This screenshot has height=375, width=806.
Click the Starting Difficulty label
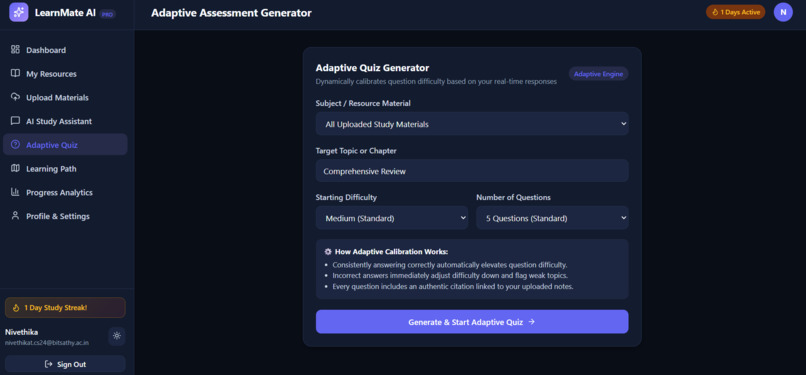click(346, 197)
